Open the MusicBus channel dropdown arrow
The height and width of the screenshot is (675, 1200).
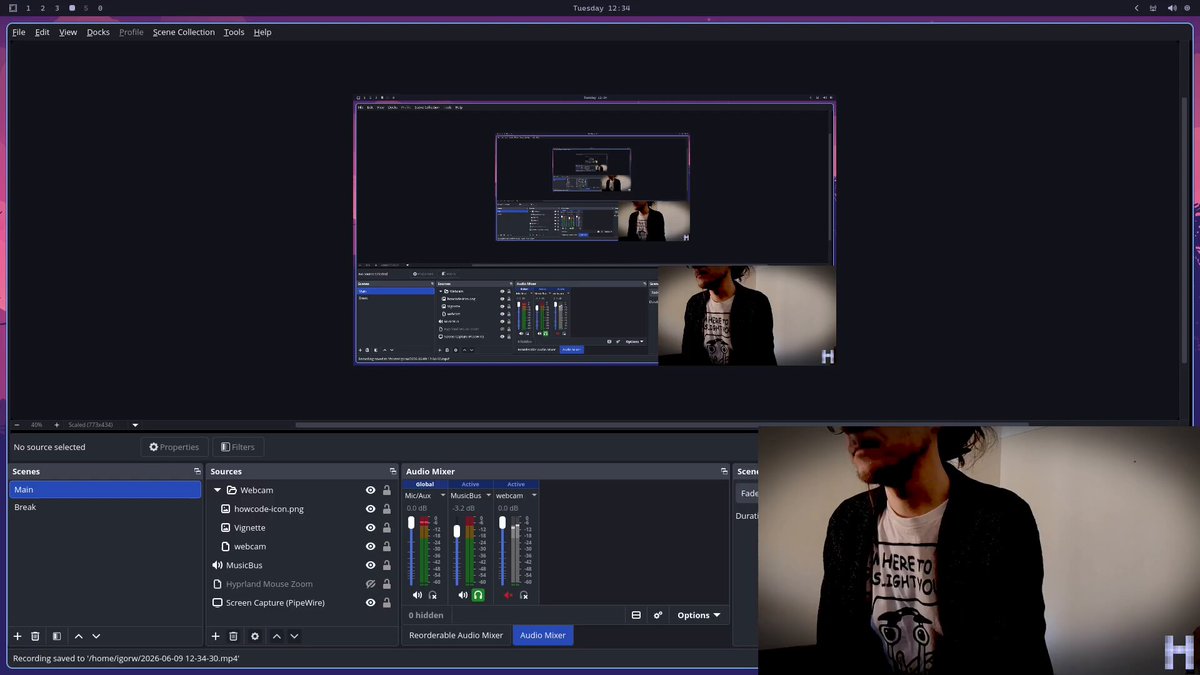[489, 495]
